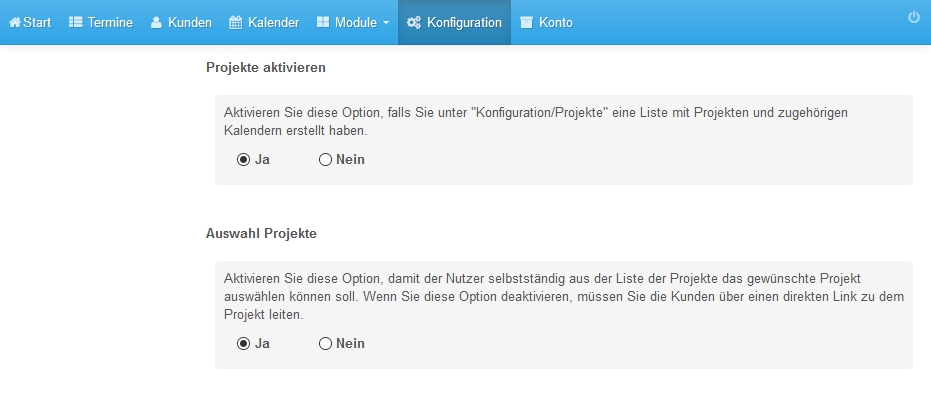
Task: Go to the Kunden page
Action: click(x=190, y=23)
